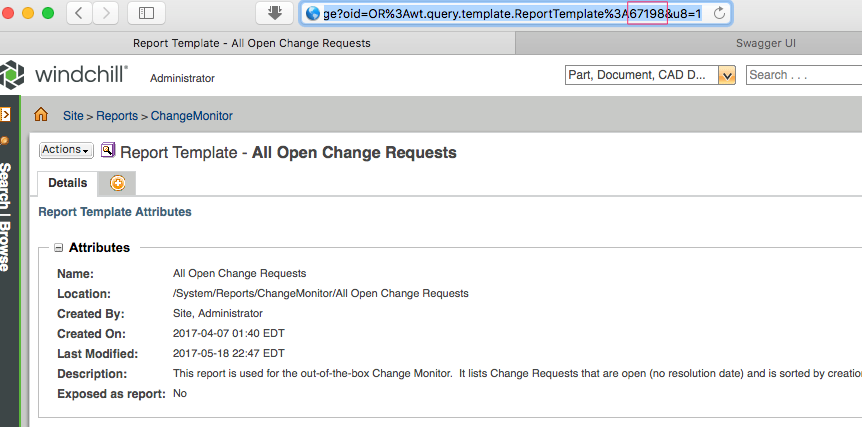This screenshot has height=427, width=862.
Task: Click the Name value All Open Change Requests
Action: 239,273
